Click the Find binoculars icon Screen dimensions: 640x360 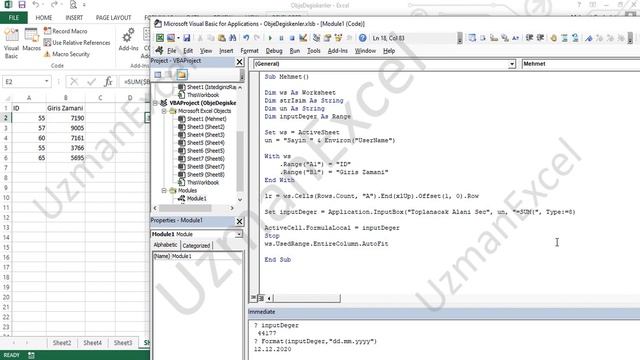tap(233, 38)
